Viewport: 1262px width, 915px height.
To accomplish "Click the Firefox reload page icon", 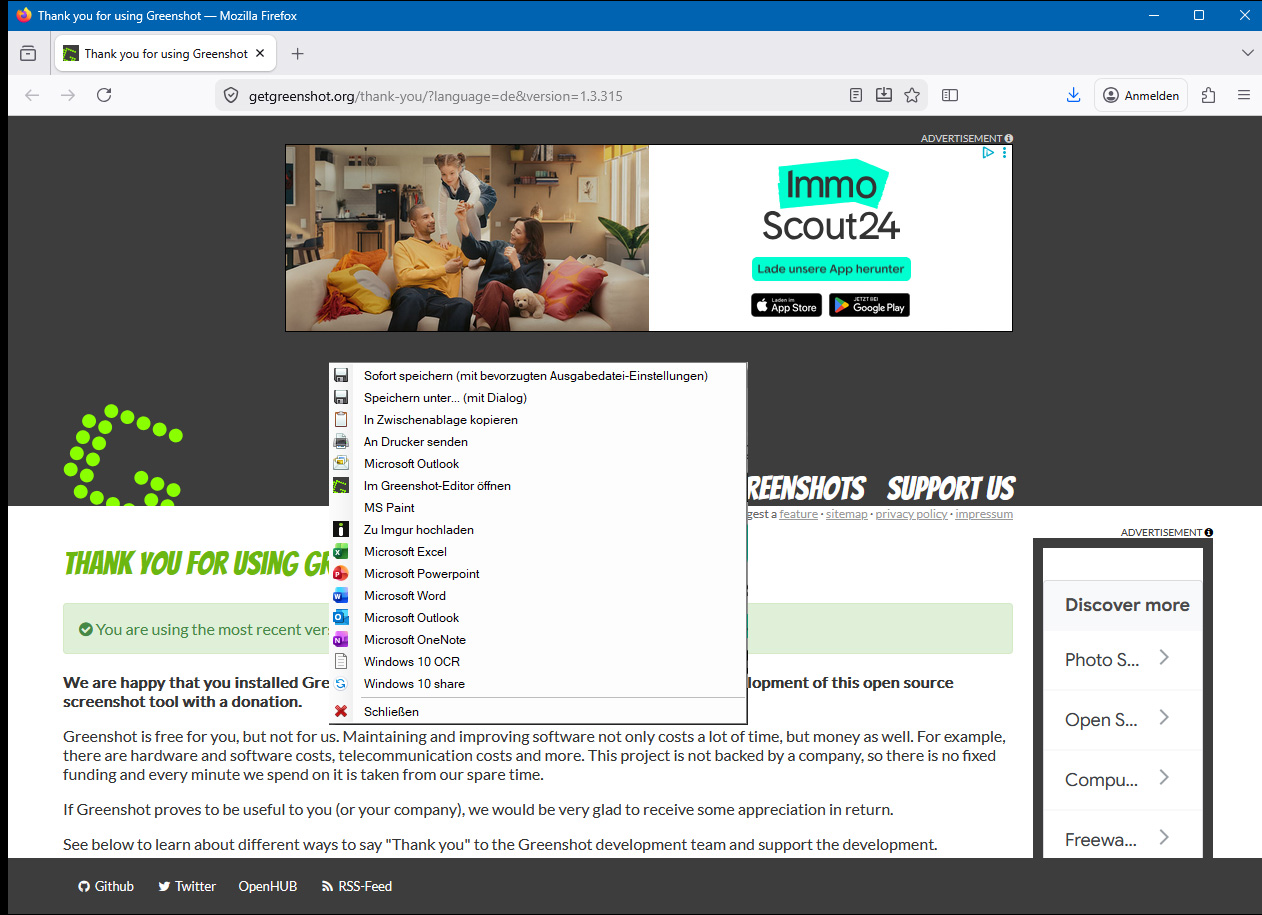I will click(x=104, y=95).
